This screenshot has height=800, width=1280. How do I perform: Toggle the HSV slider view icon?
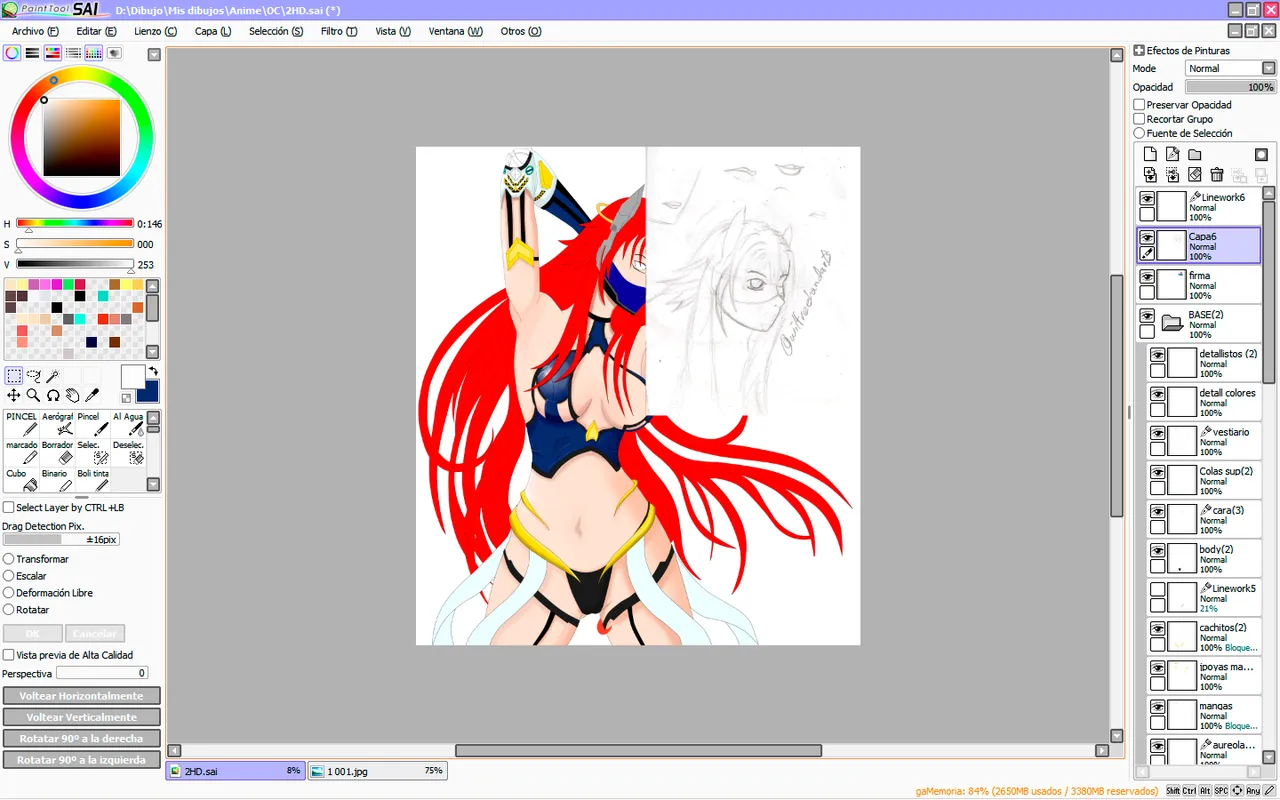[x=52, y=53]
